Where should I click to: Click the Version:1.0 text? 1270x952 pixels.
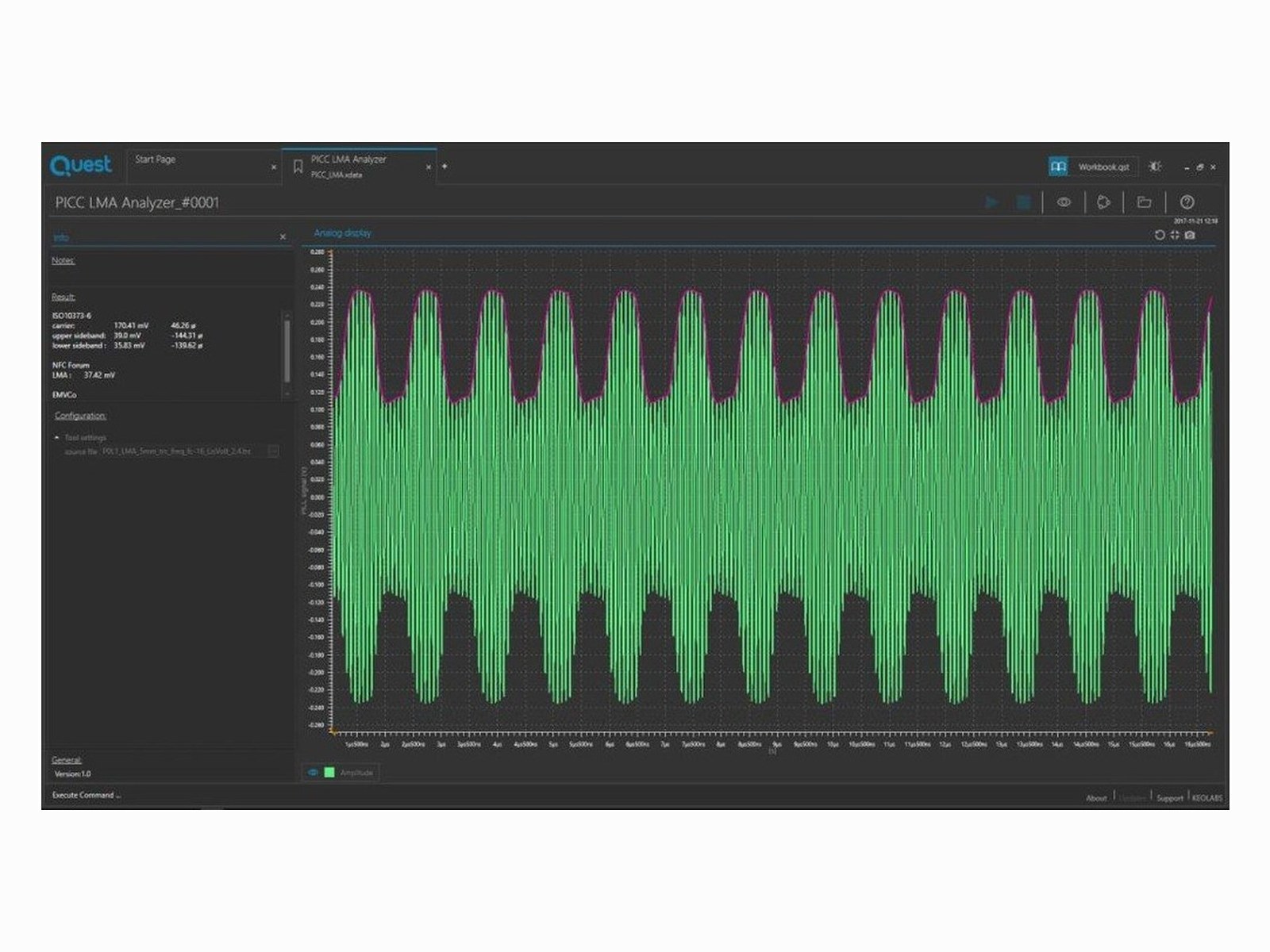point(72,774)
